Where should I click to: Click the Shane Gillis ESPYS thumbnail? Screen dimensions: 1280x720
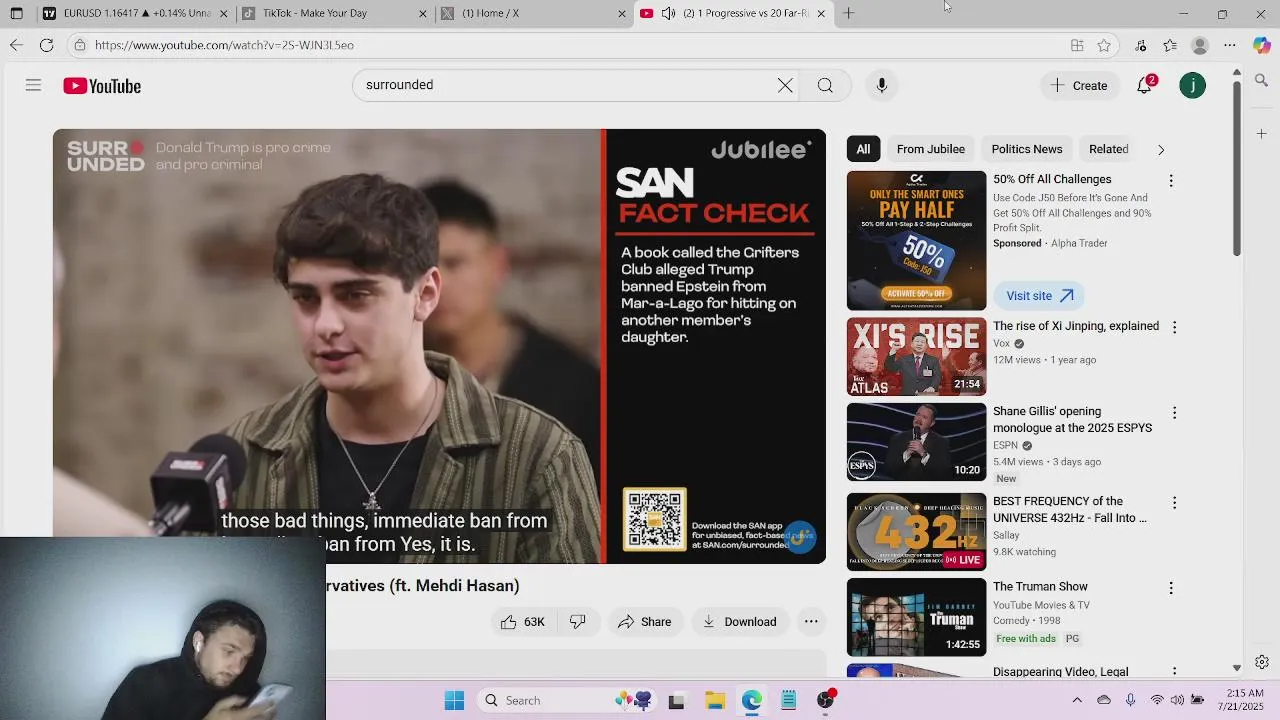(x=916, y=442)
